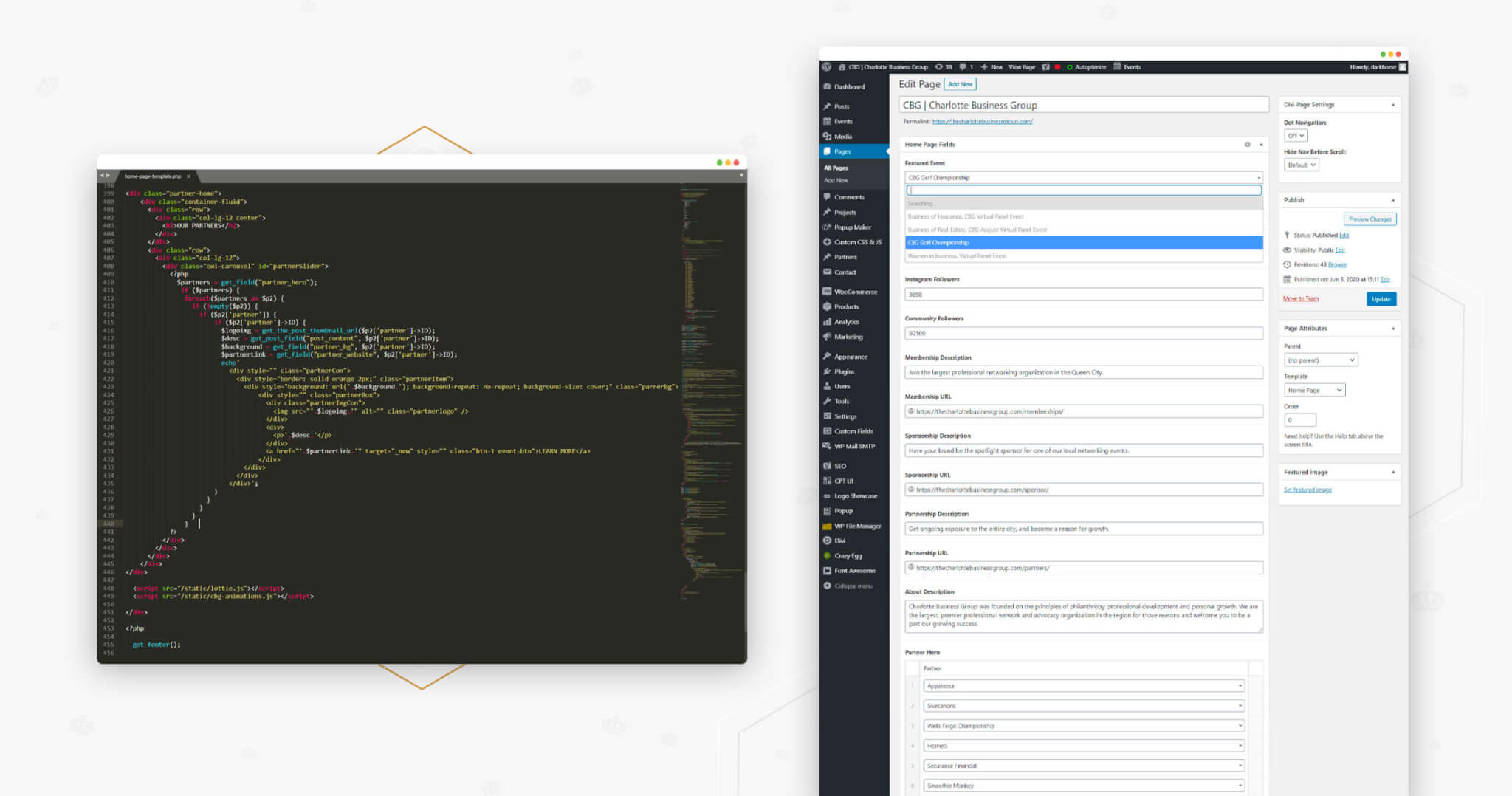Collapse the Page Attributes panel
Image resolution: width=1512 pixels, height=796 pixels.
pos(1393,329)
